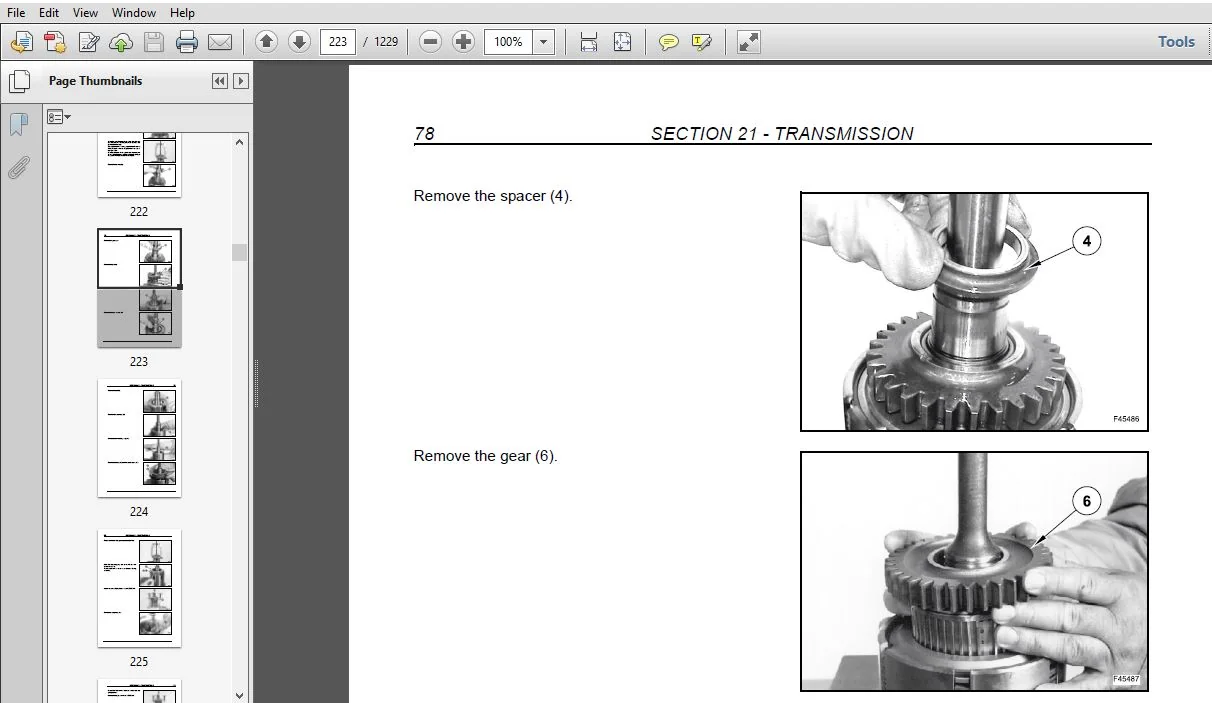The width and height of the screenshot is (1212, 703).
Task: Zoom out with the minus button
Action: pyautogui.click(x=430, y=42)
